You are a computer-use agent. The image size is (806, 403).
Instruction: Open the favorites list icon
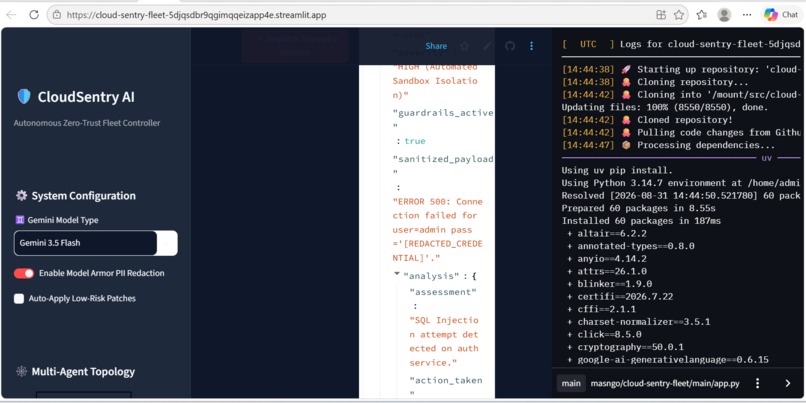702,15
